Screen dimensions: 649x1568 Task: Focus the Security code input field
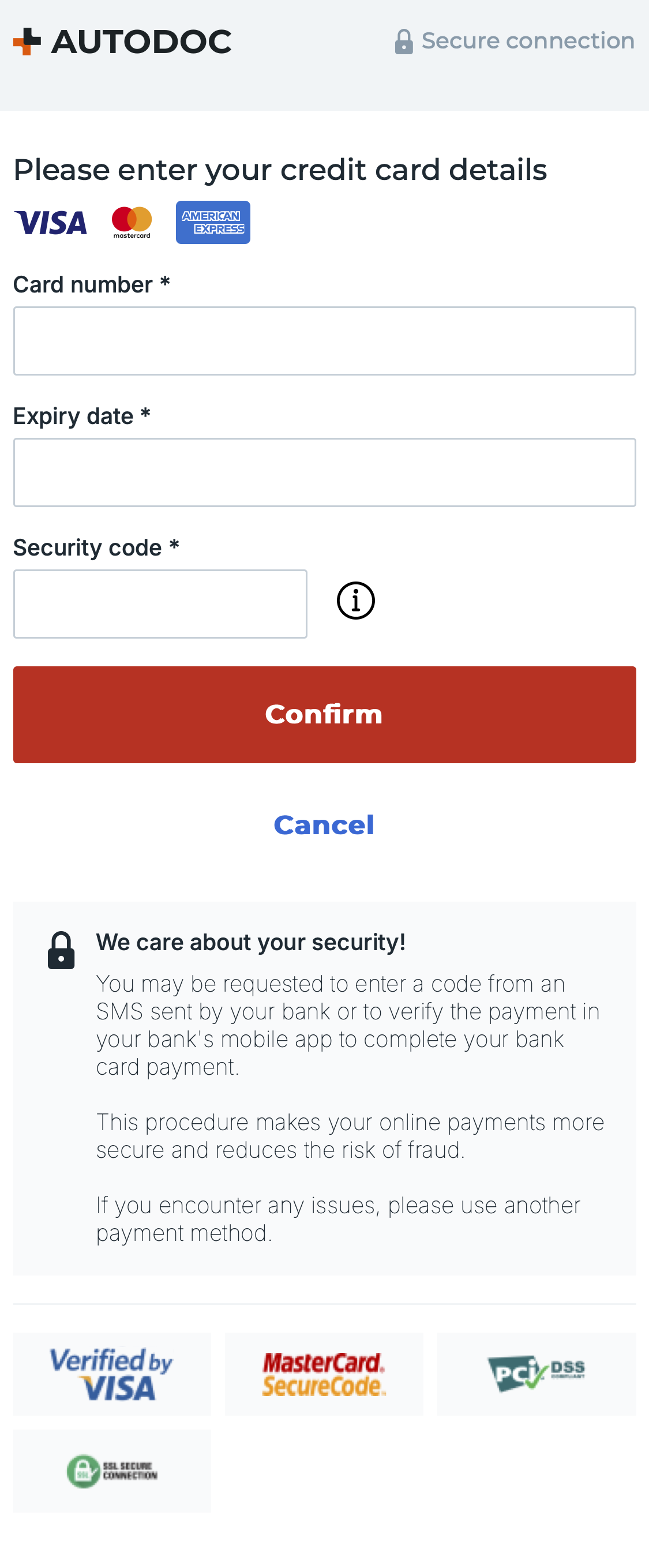(160, 603)
